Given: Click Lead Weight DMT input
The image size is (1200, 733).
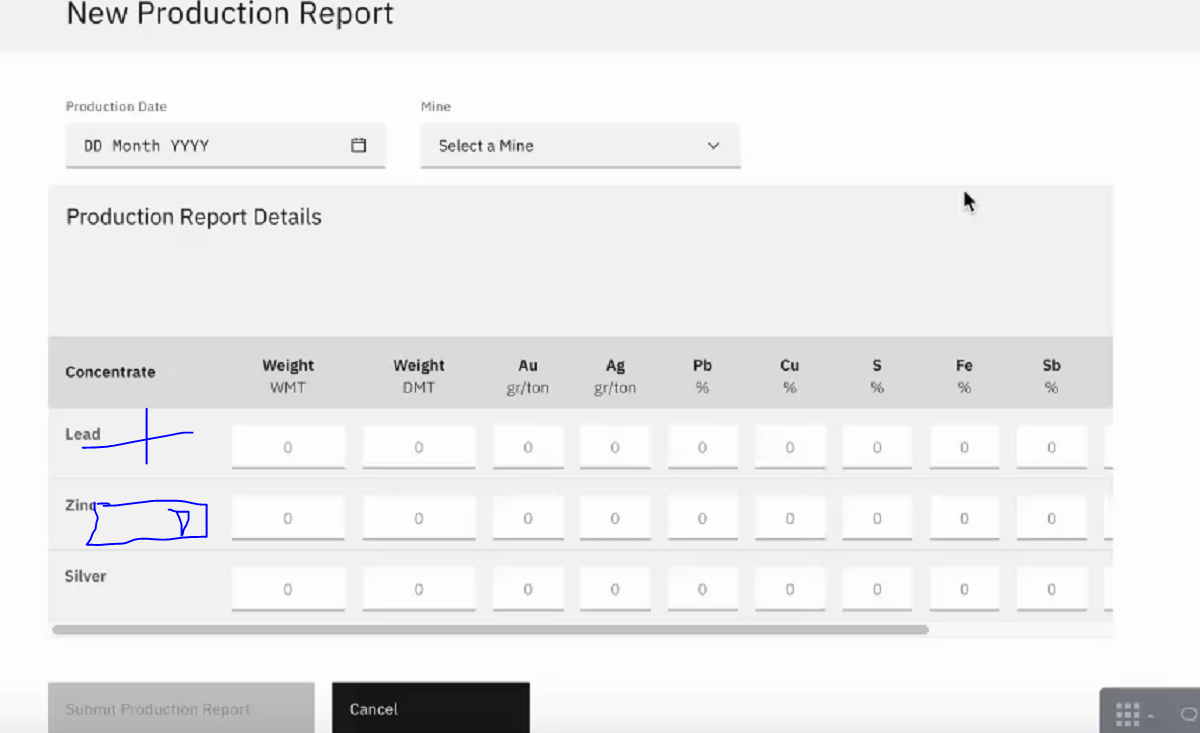Looking at the screenshot, I should [419, 447].
